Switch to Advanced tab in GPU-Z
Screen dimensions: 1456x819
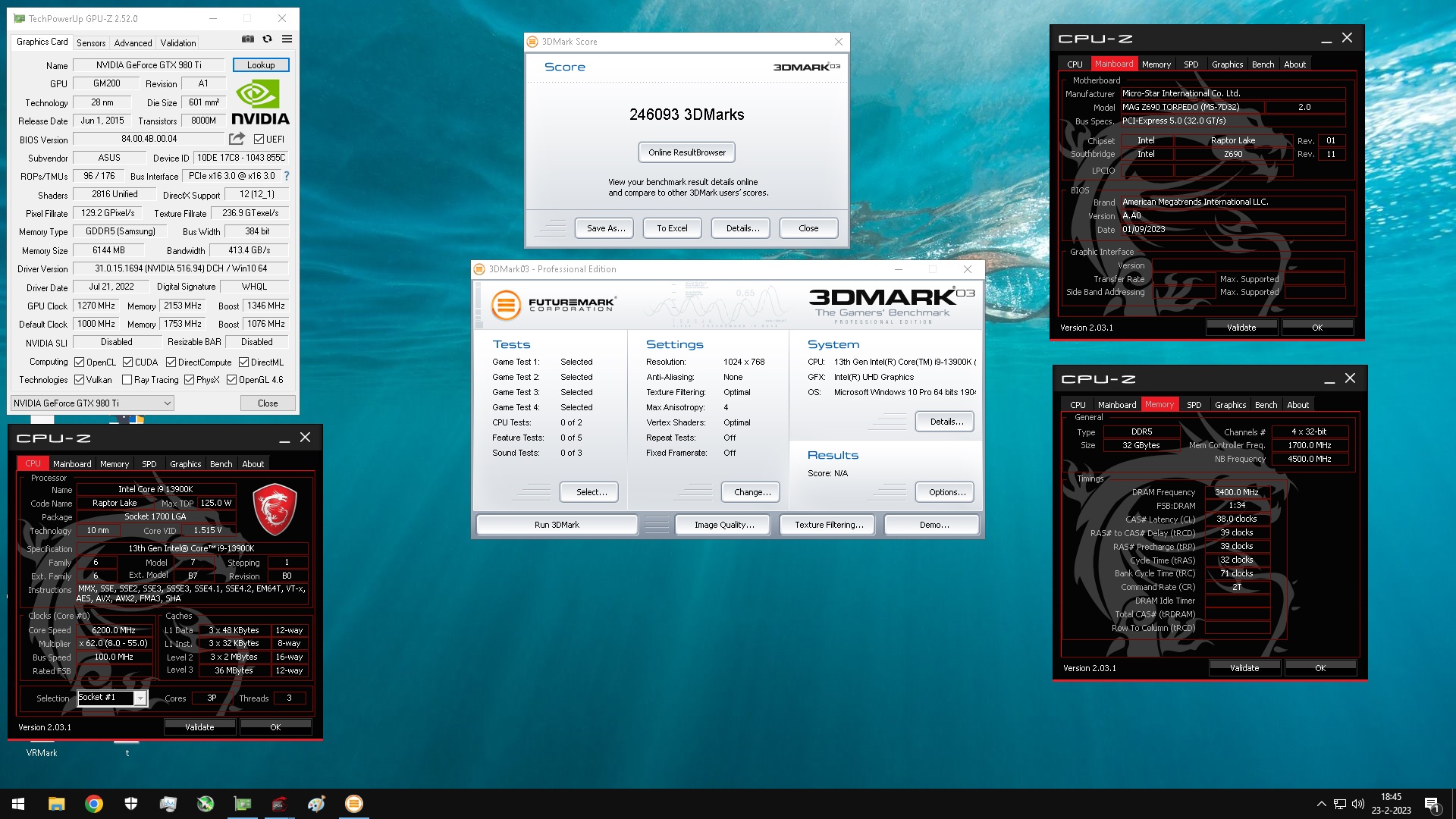(x=133, y=42)
